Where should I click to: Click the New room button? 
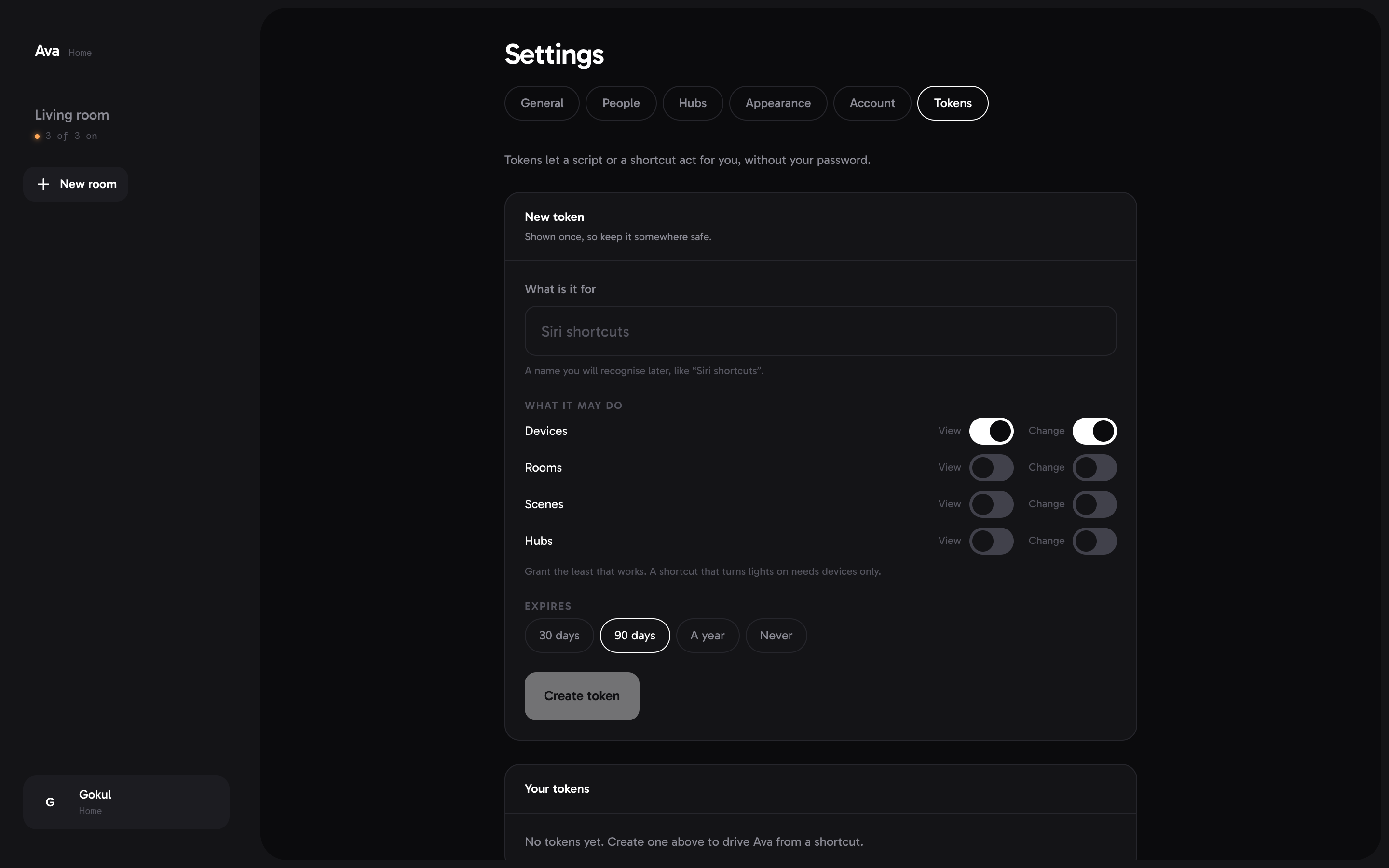[x=75, y=184]
